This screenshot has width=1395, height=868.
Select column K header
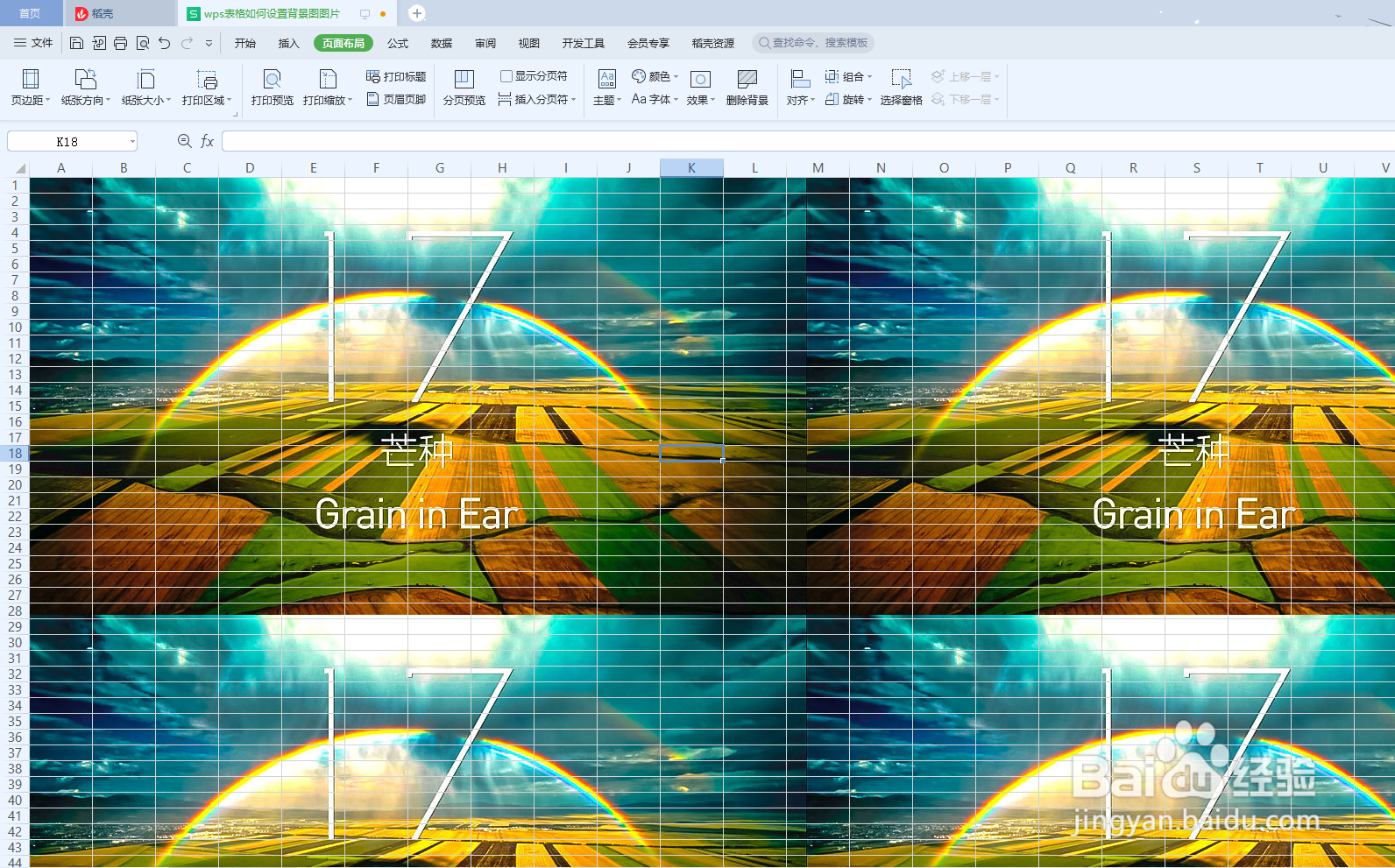pos(691,167)
